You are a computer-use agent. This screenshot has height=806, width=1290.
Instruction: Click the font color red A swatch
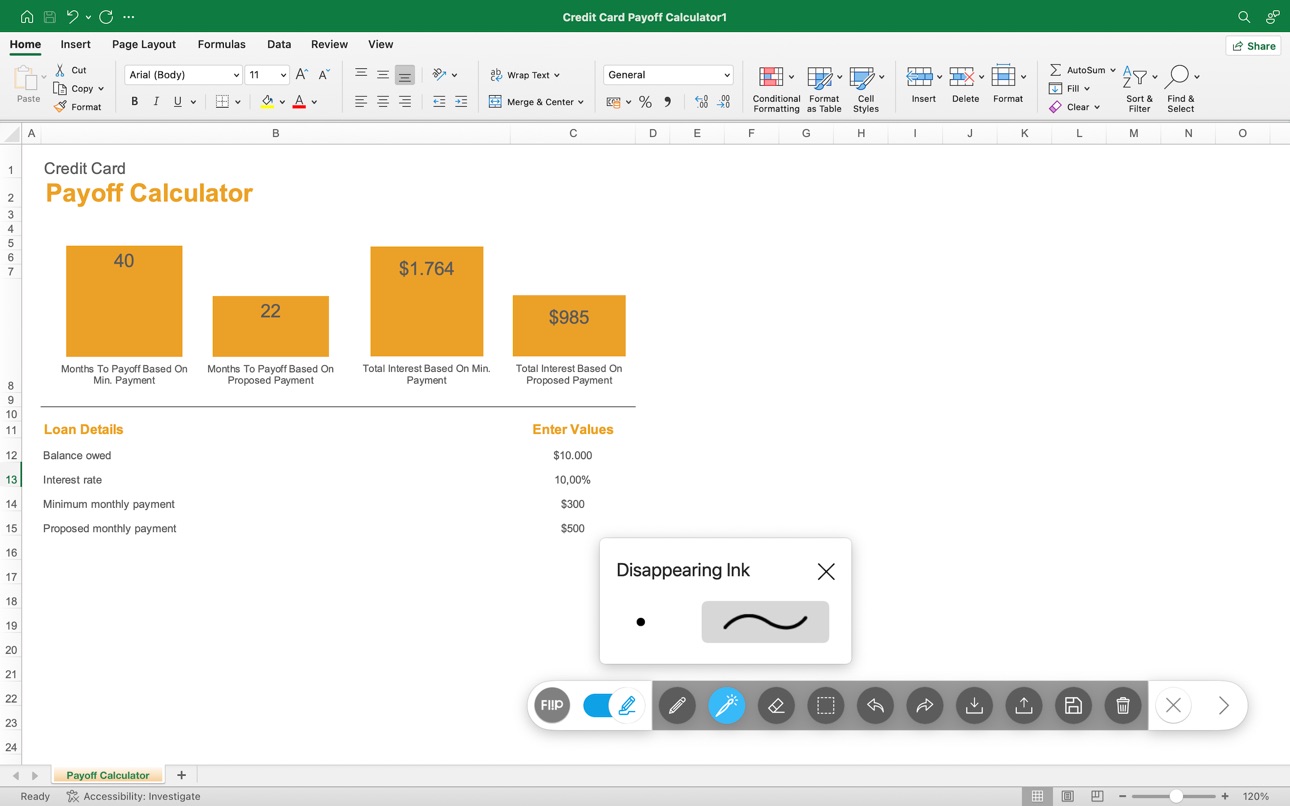click(x=299, y=102)
